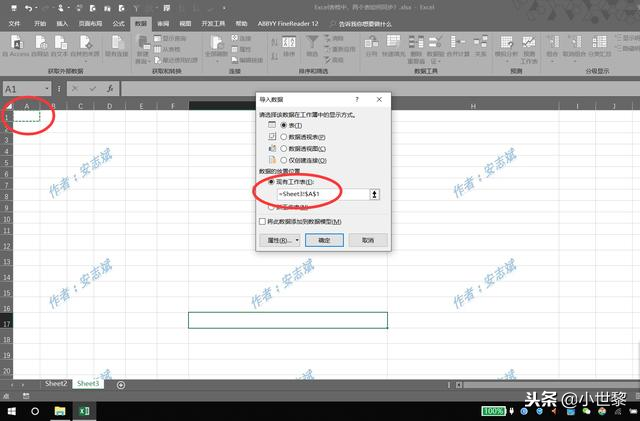Select the PivotTable Report (数据透视表) radio option
This screenshot has height=421, width=640.
point(284,137)
